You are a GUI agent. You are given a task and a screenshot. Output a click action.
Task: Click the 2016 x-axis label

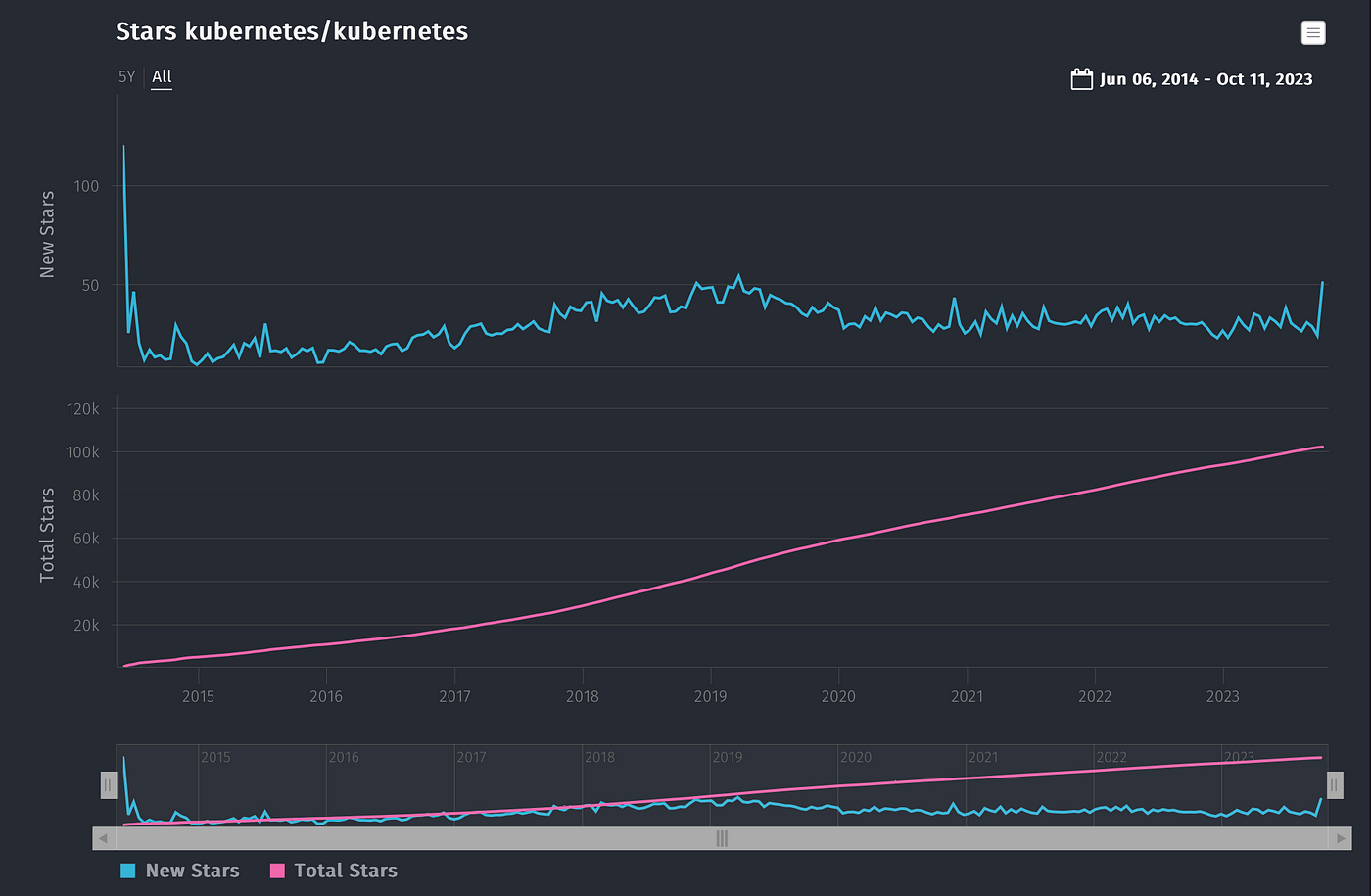[326, 696]
